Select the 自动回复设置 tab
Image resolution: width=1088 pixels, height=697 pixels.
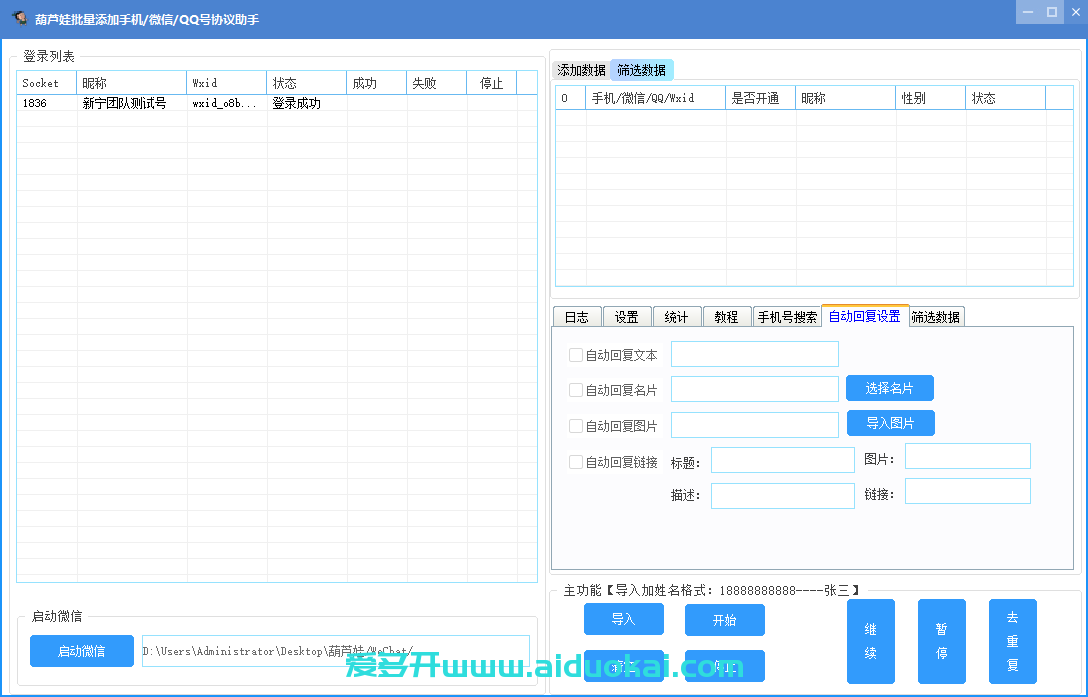click(x=865, y=316)
